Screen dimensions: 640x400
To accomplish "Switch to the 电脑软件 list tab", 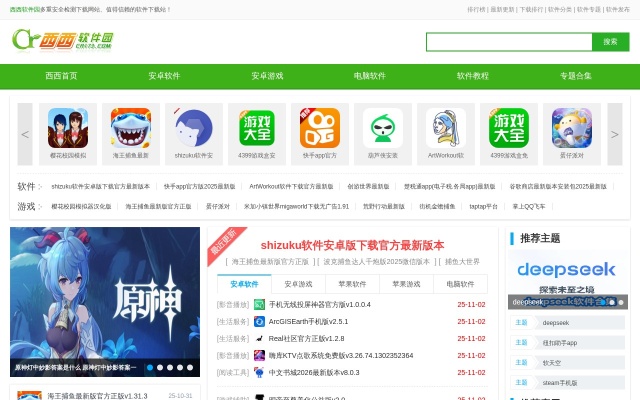I will [460, 284].
